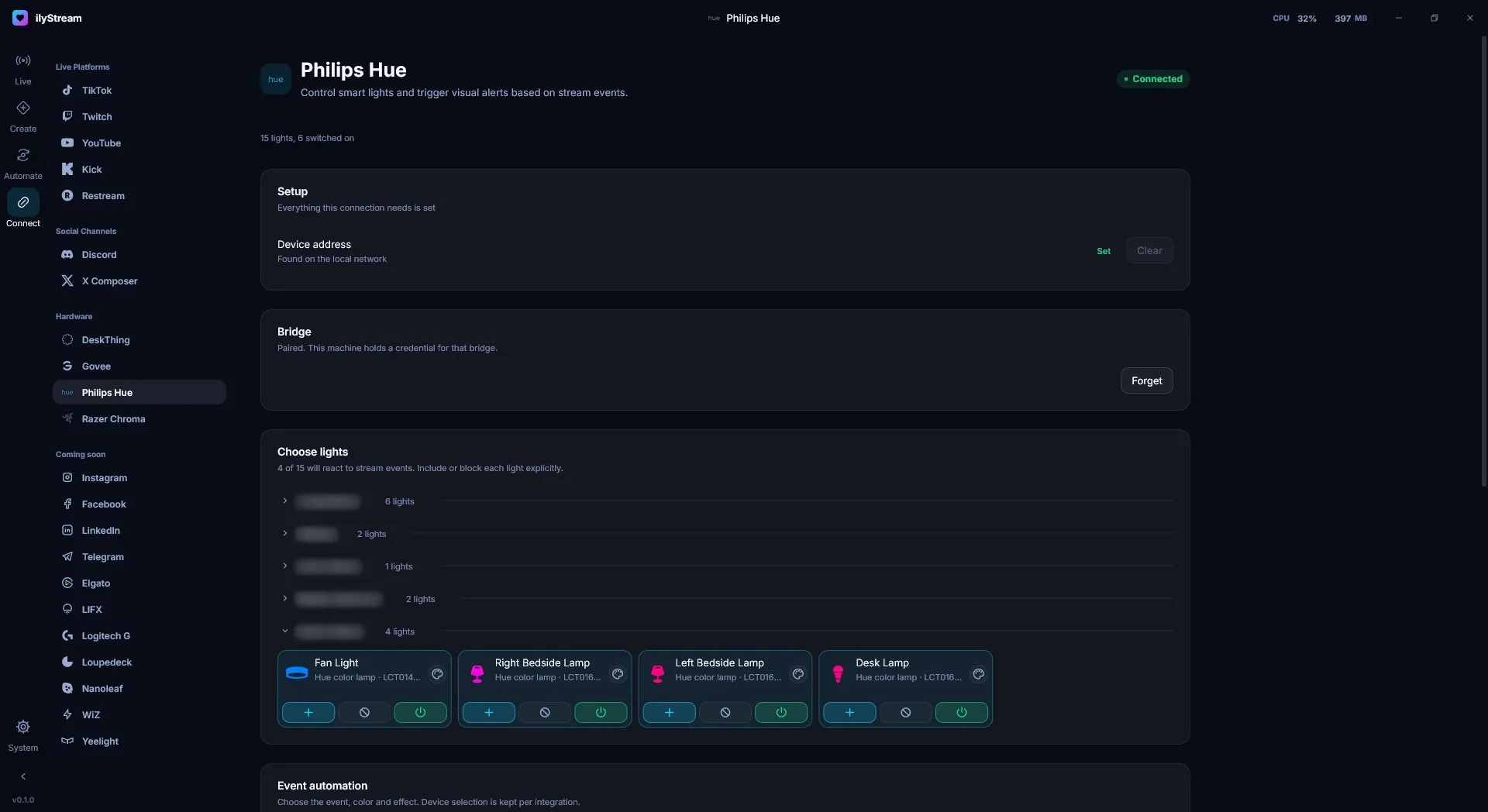Switch to the Automate section
Viewport: 1488px width, 812px height.
[x=23, y=163]
